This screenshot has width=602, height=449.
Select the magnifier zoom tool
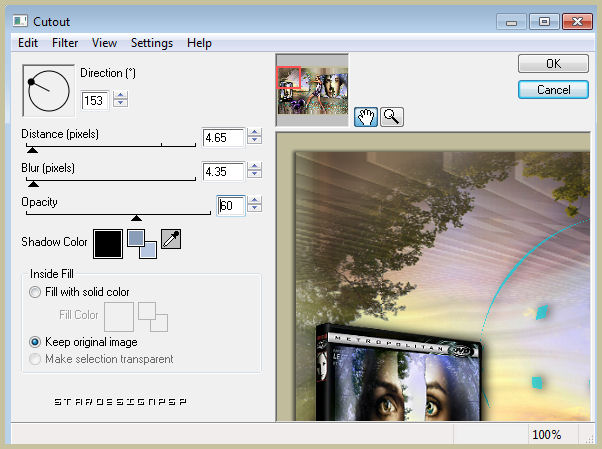[x=392, y=117]
